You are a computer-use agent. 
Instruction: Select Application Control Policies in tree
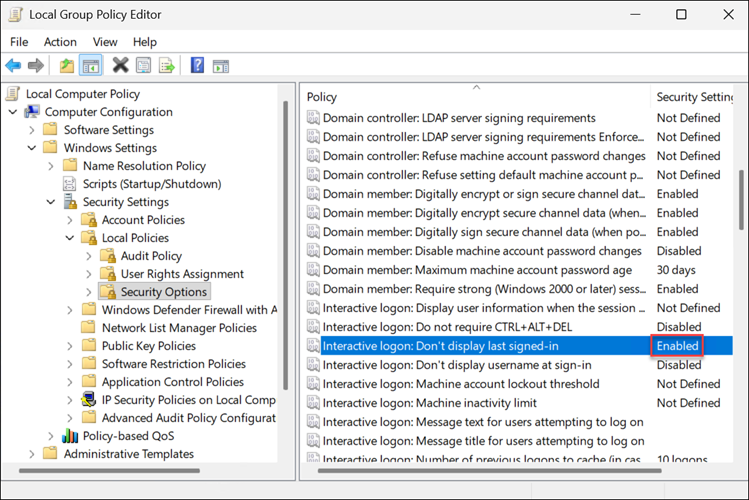coord(173,382)
